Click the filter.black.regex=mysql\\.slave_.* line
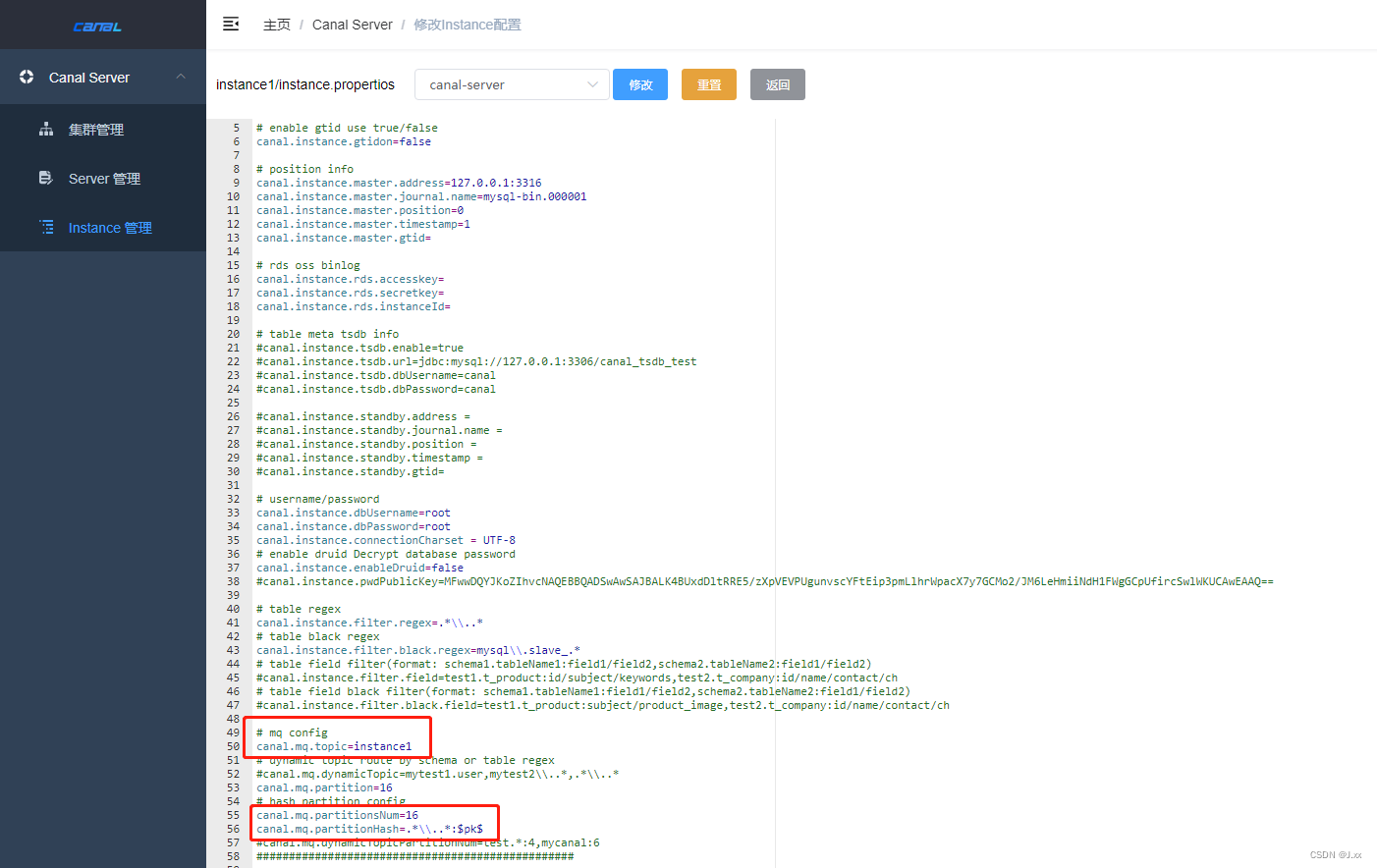Viewport: 1377px width, 868px height. (x=418, y=650)
